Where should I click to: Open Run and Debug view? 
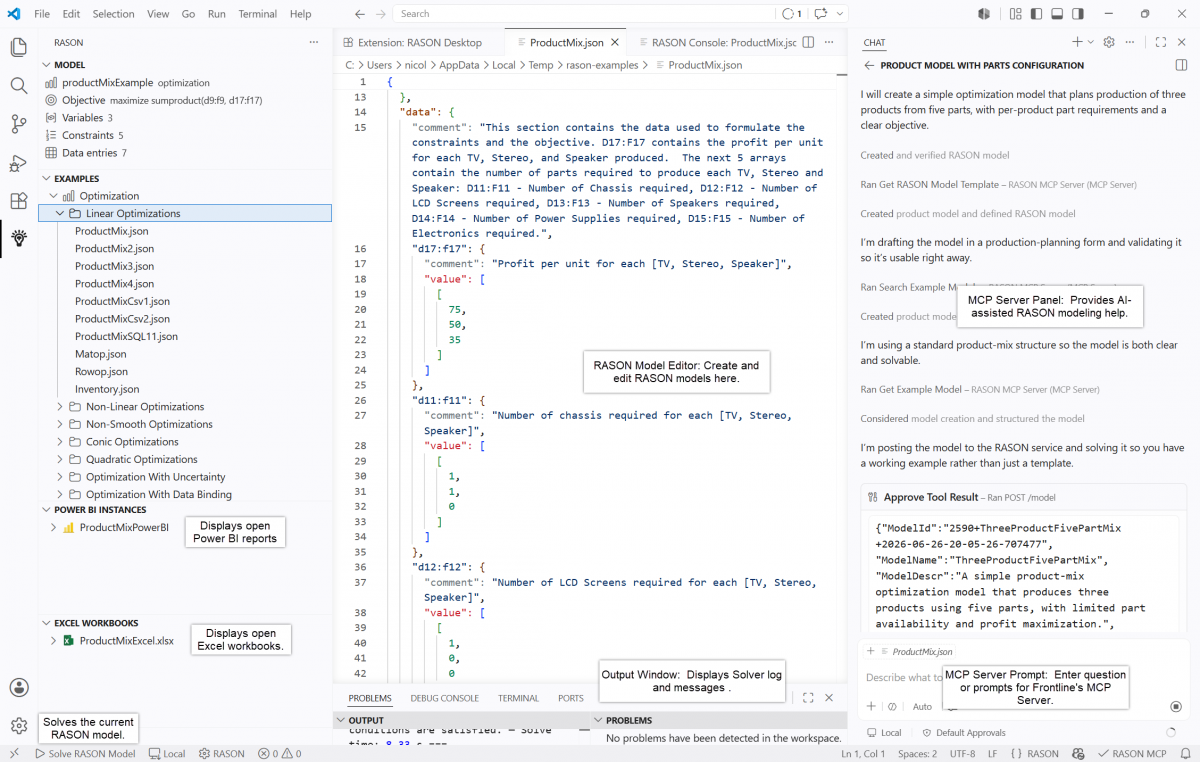click(18, 163)
